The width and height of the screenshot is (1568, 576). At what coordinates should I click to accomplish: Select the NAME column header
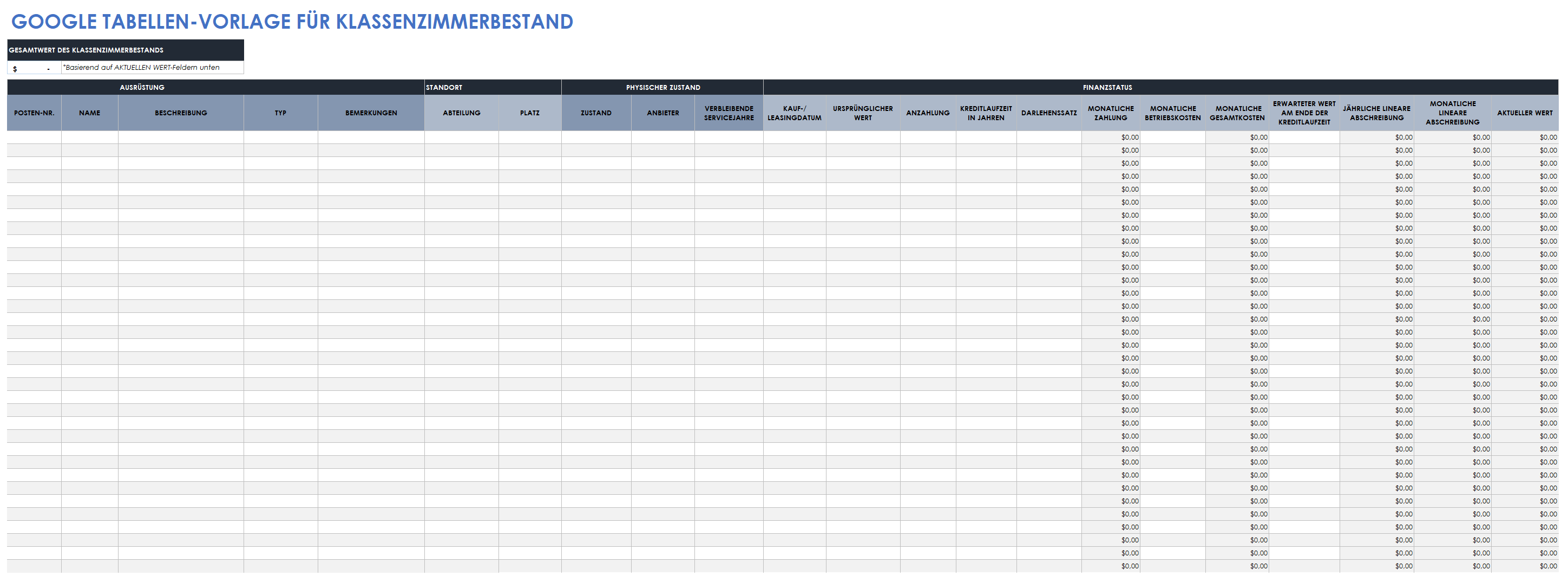tap(89, 113)
